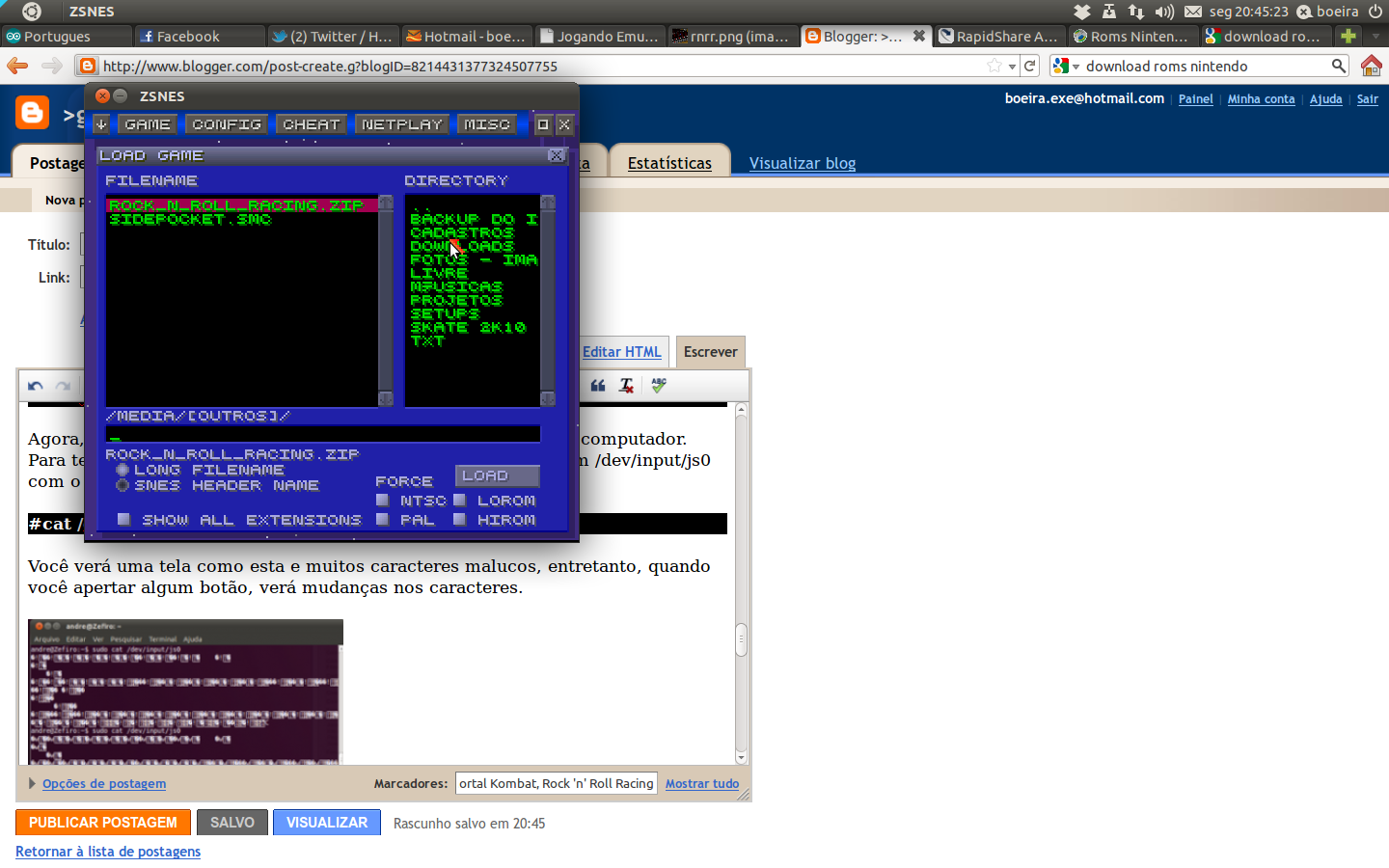Enable Show All Extensions checkbox

point(123,519)
